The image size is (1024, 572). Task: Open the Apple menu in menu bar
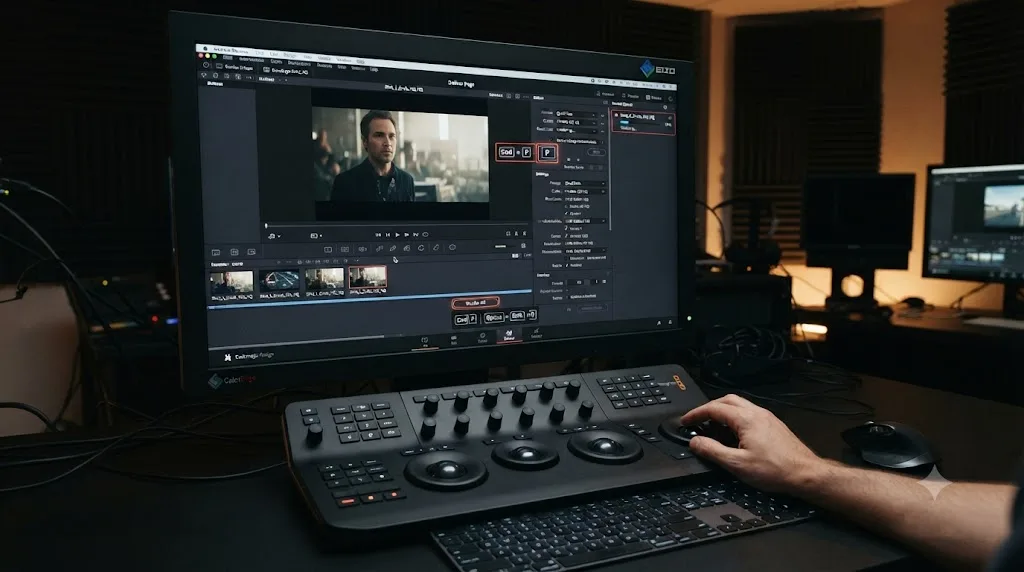(x=205, y=49)
